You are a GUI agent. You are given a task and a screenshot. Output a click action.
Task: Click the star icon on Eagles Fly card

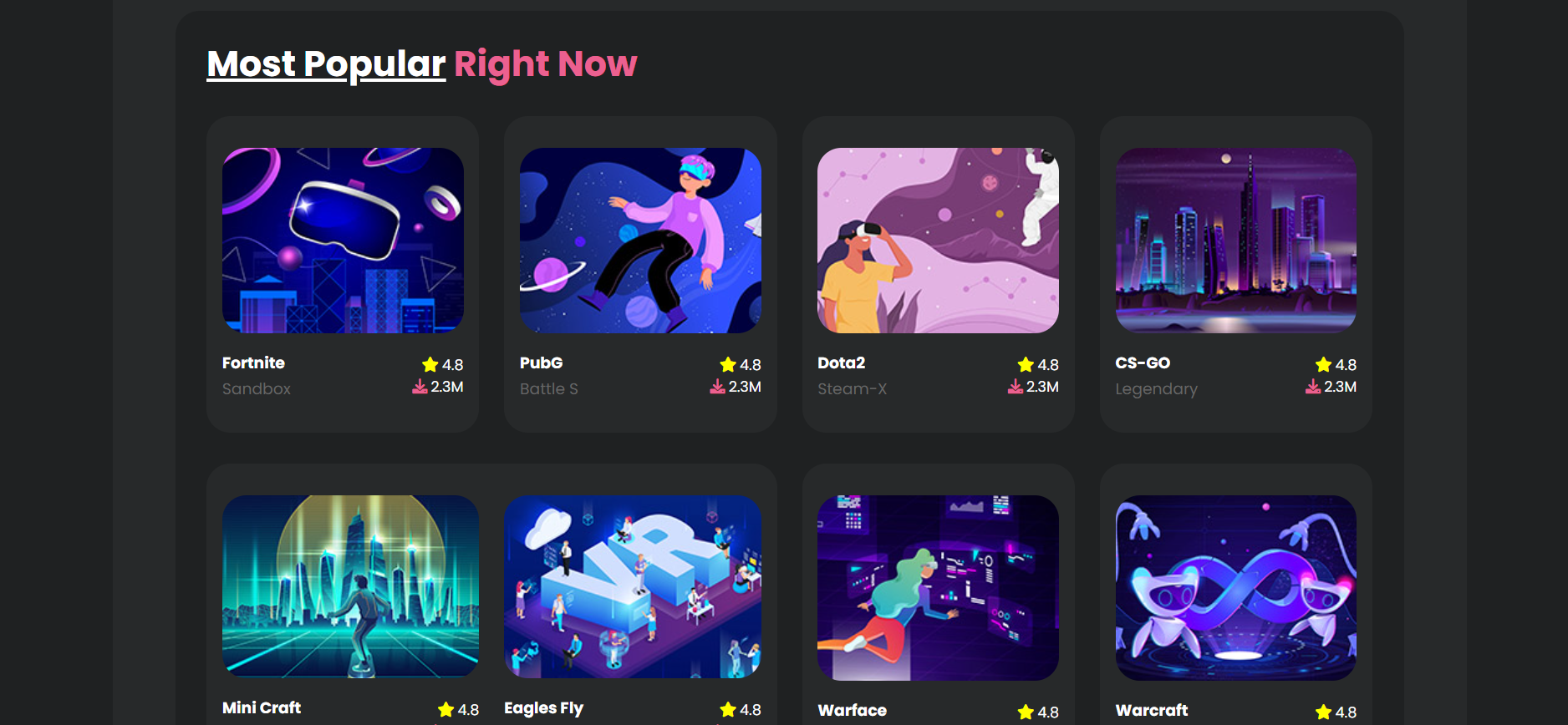728,709
